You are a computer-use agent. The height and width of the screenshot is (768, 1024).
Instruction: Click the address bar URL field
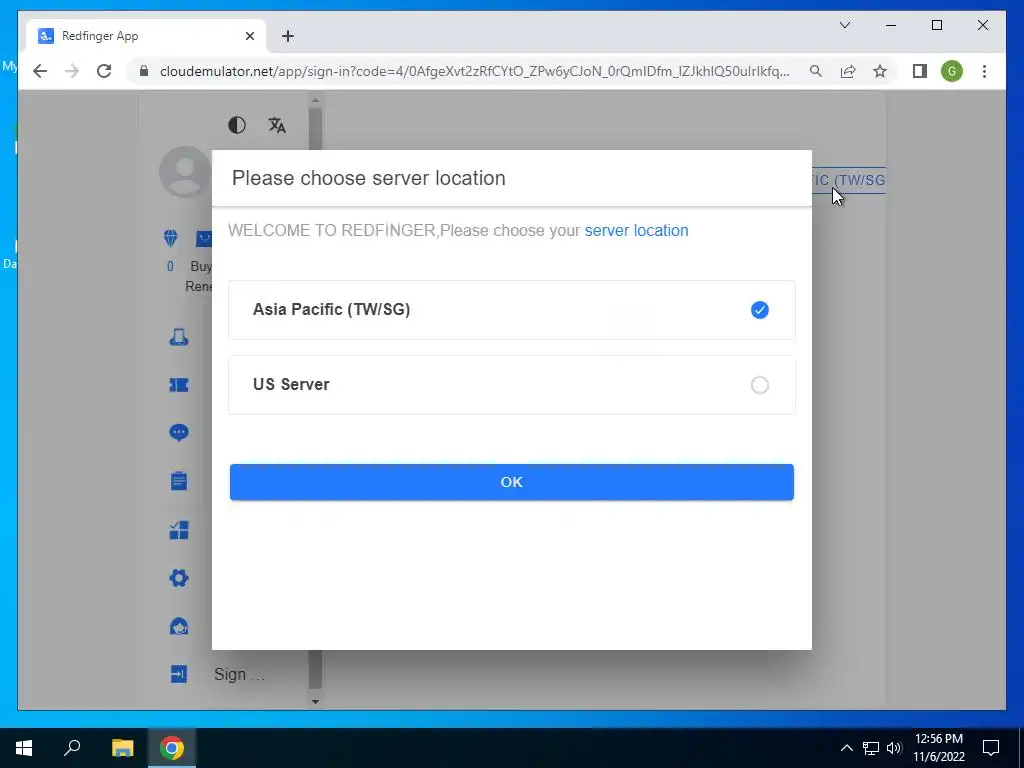tap(474, 71)
